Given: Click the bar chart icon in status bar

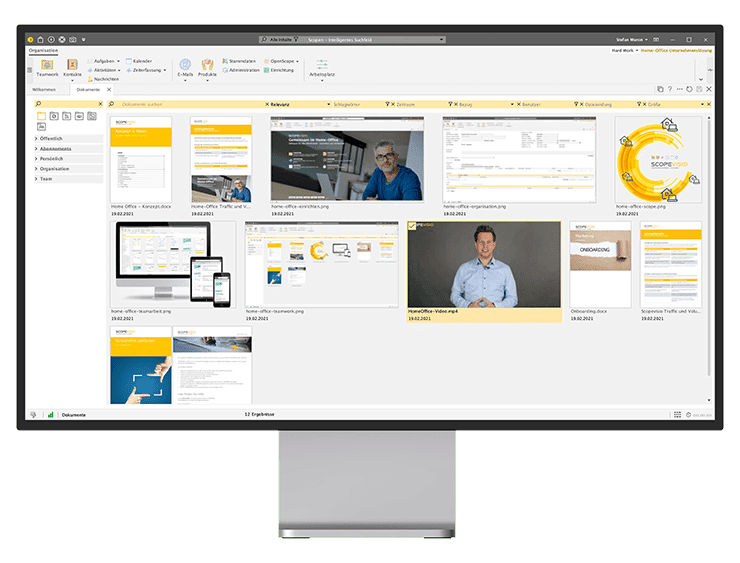Looking at the screenshot, I should pos(50,415).
